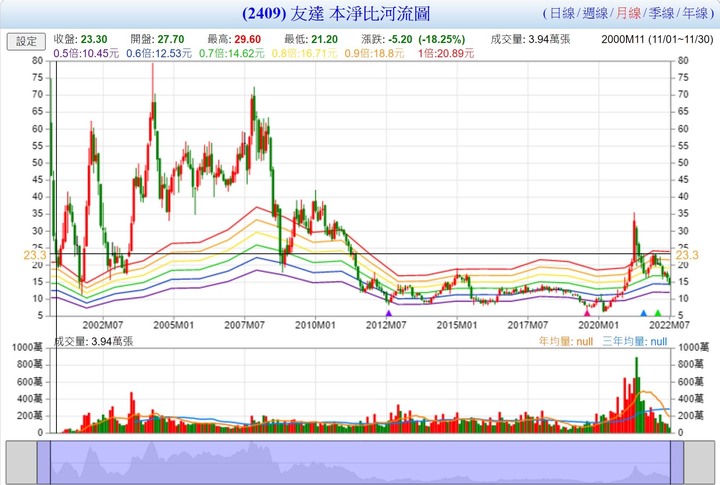Image resolution: width=720 pixels, height=485 pixels.
Task: Click the blue triangle marker on time axis
Action: (643, 313)
